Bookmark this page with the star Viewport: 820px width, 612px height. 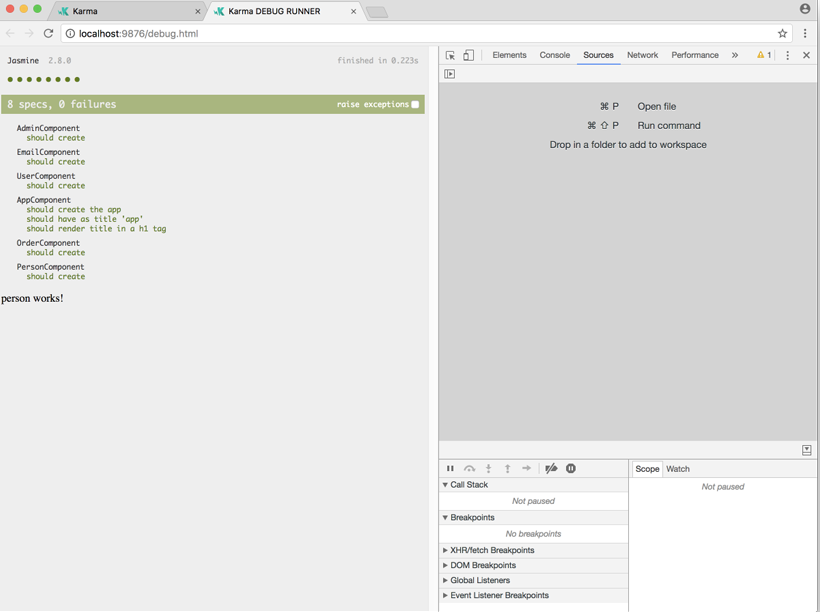coord(782,33)
